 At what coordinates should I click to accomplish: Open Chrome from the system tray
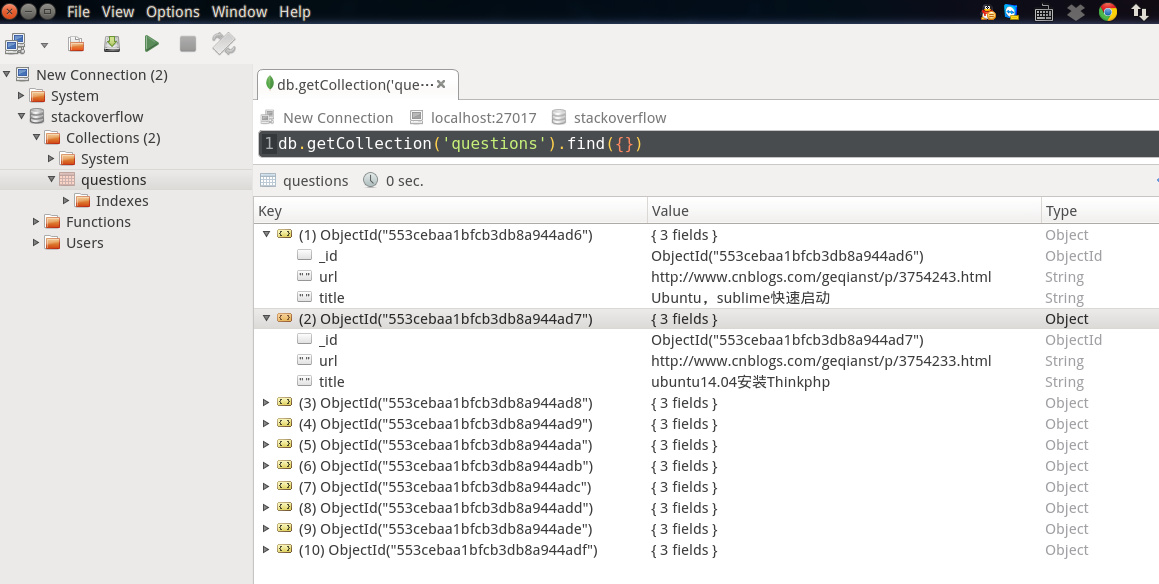(x=1107, y=12)
